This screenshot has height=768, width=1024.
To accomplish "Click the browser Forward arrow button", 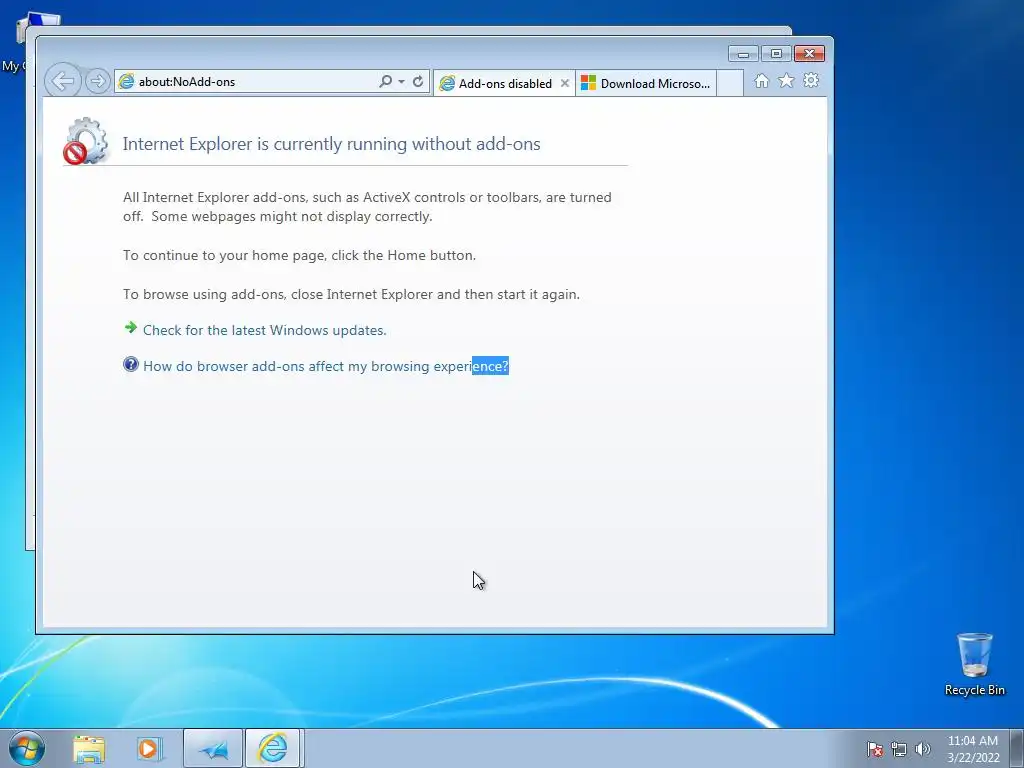I will click(97, 81).
